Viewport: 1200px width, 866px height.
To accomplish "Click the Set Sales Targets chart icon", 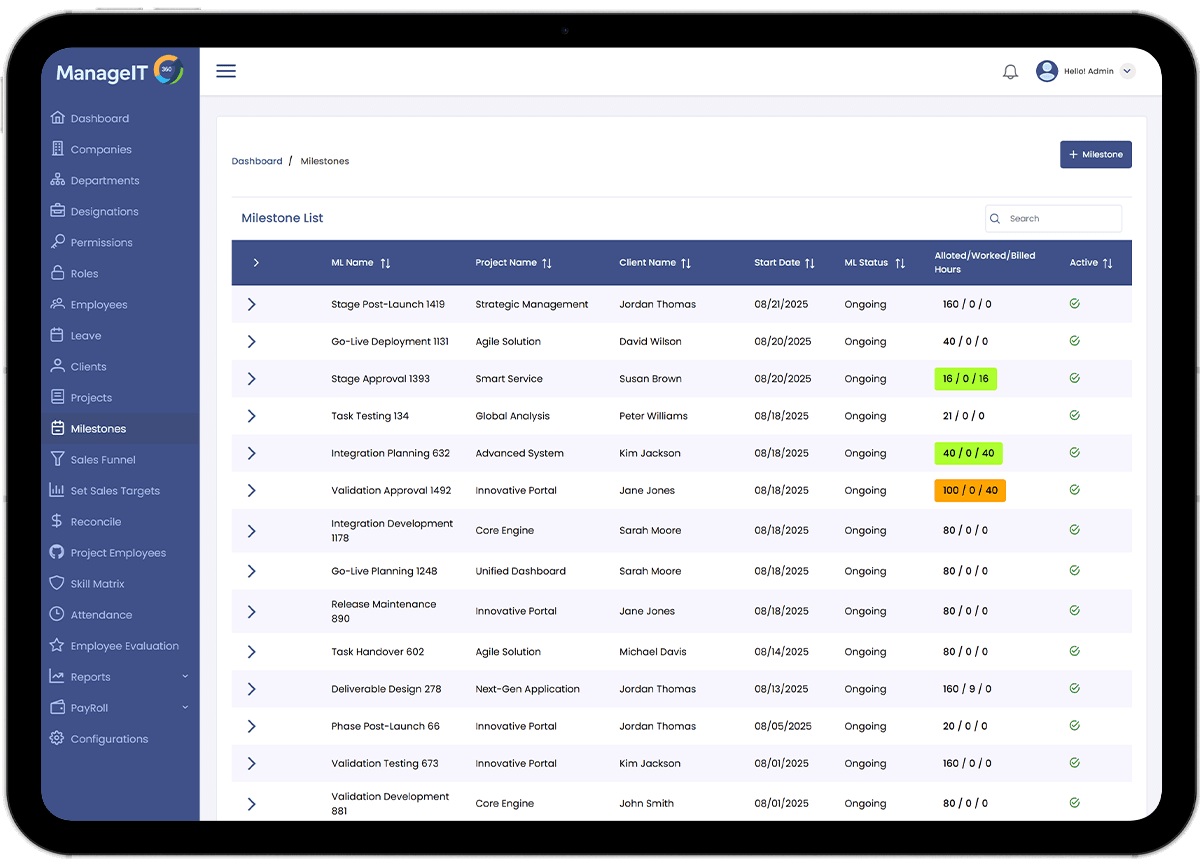I will [58, 490].
